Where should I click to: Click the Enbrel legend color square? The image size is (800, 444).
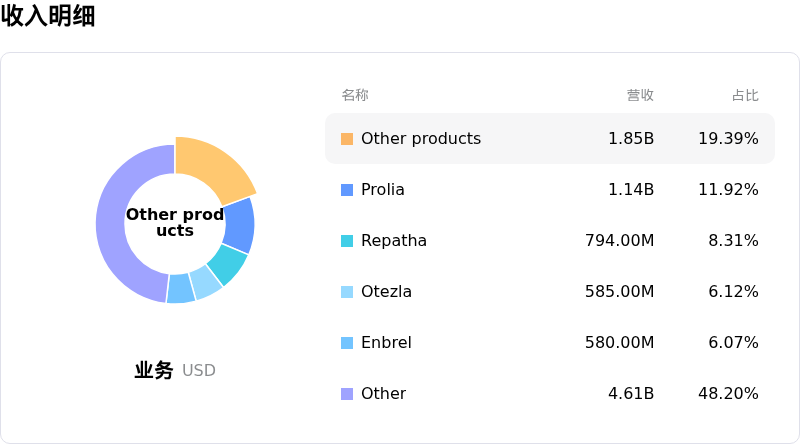click(347, 343)
